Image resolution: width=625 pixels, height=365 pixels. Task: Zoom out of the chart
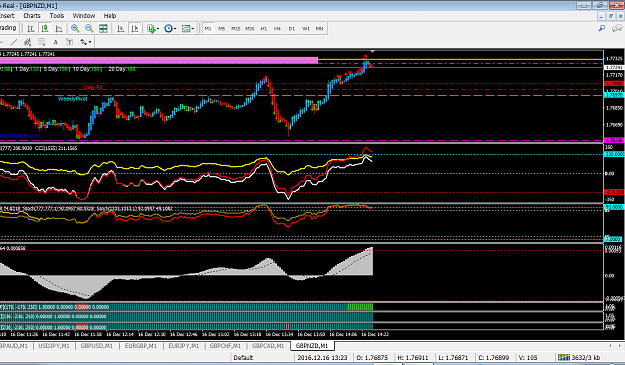(89, 28)
